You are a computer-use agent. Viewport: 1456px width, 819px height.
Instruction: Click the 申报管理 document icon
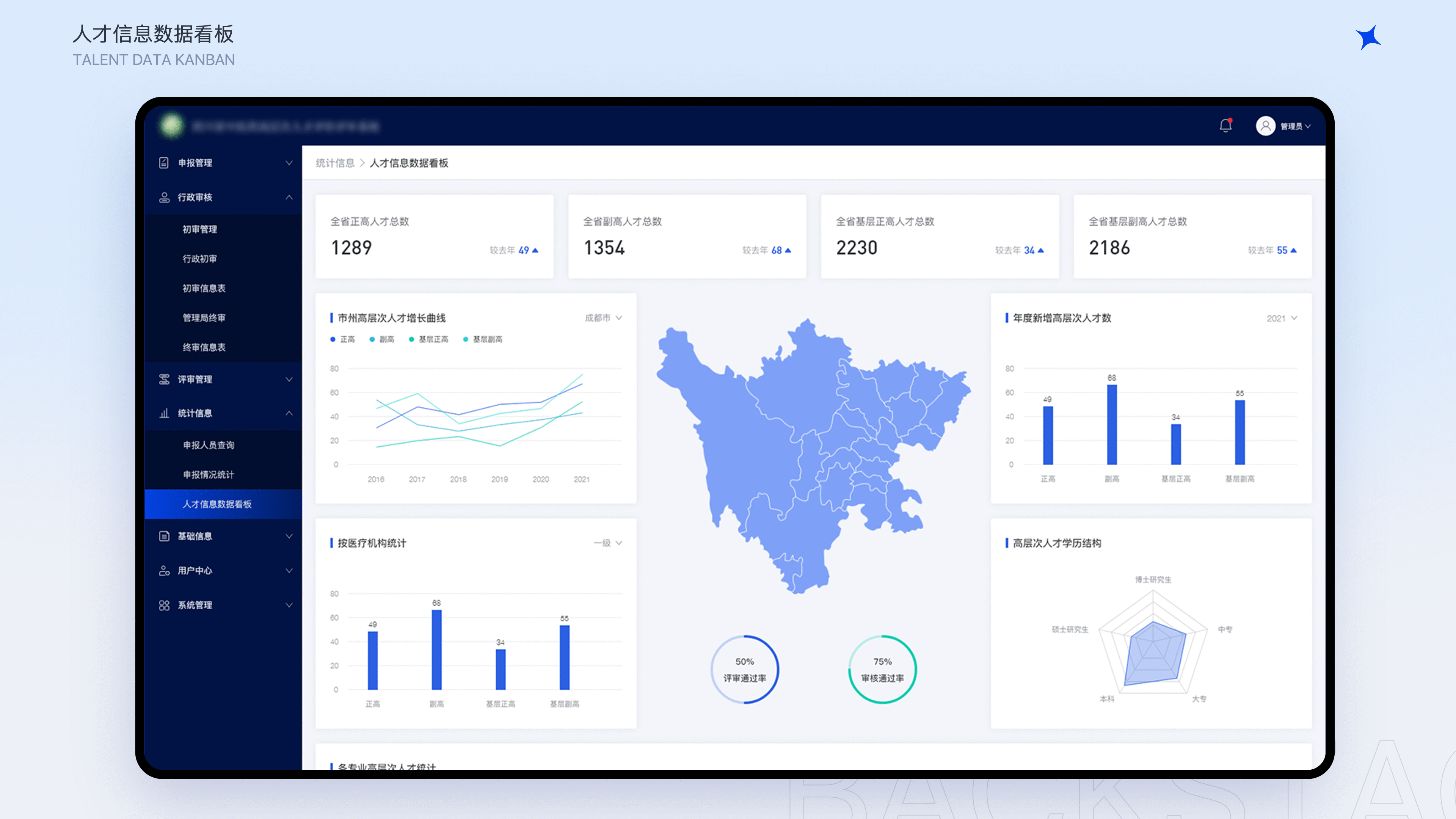pyautogui.click(x=164, y=163)
